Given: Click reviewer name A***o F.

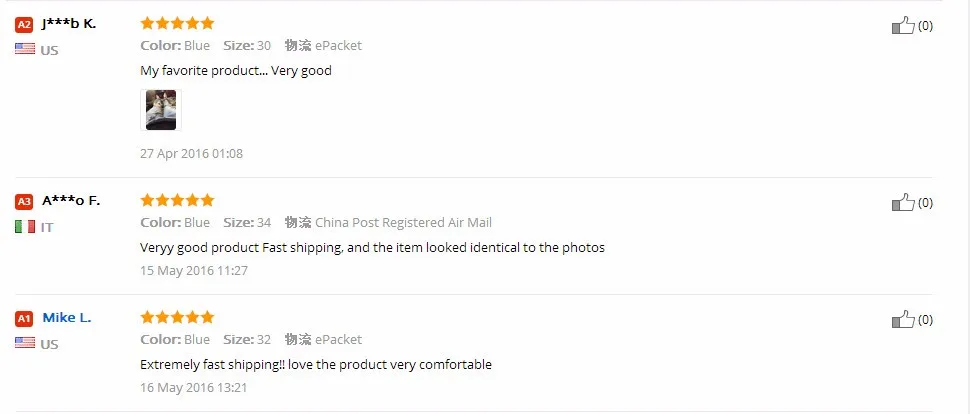Looking at the screenshot, I should pyautogui.click(x=71, y=201).
